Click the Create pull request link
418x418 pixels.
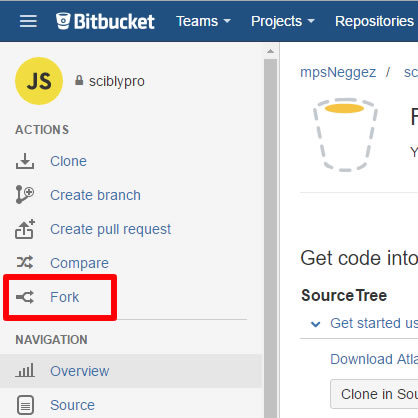[111, 229]
